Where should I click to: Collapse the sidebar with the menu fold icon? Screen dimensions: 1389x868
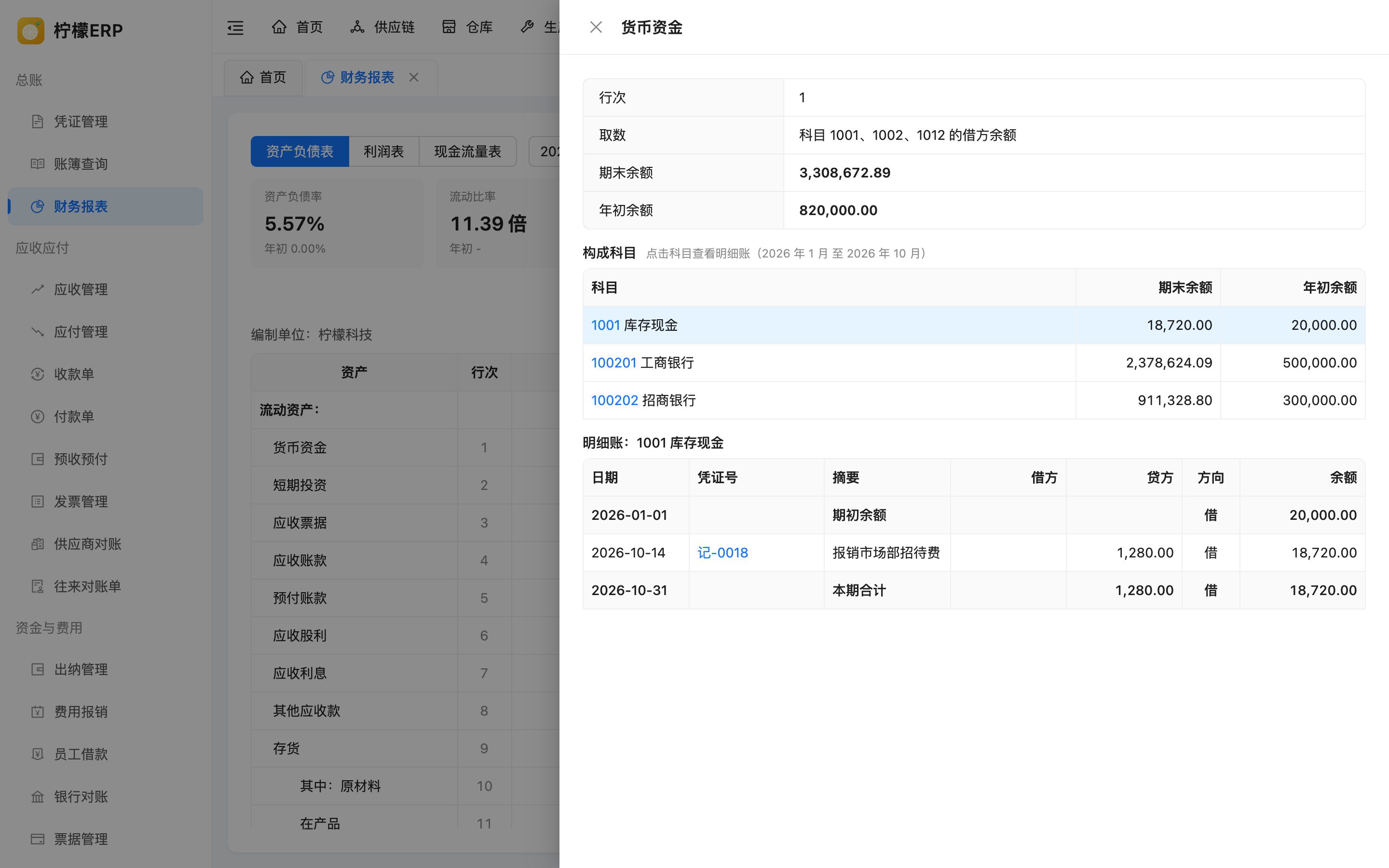[x=235, y=27]
